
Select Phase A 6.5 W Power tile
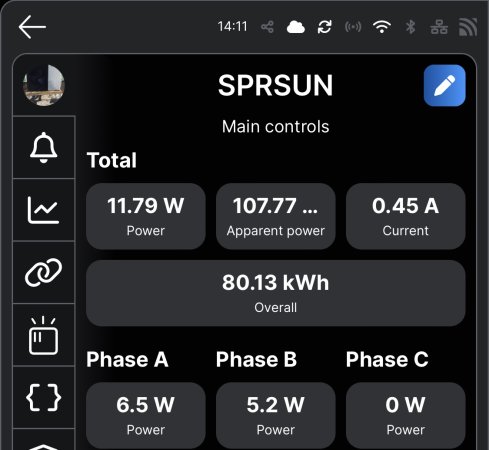146,415
